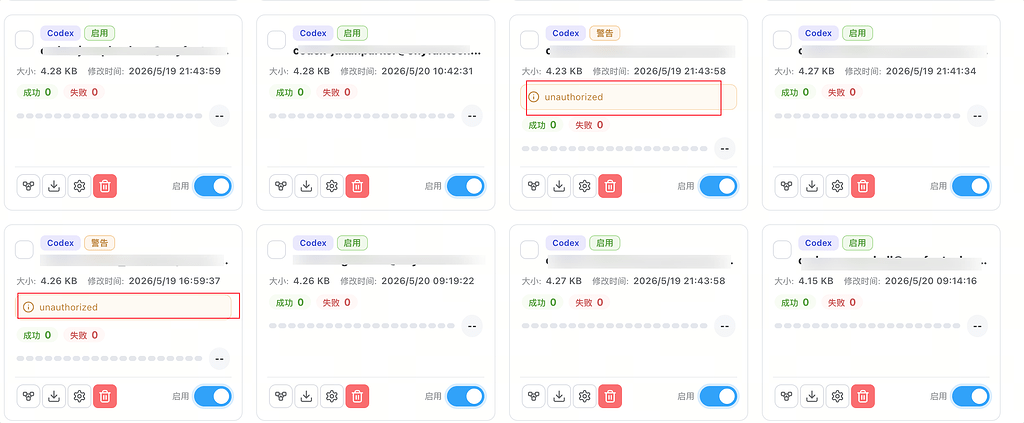Viewport: 1024px width, 423px height.
Task: Select the 21:41:34 card checkbox
Action: point(782,40)
